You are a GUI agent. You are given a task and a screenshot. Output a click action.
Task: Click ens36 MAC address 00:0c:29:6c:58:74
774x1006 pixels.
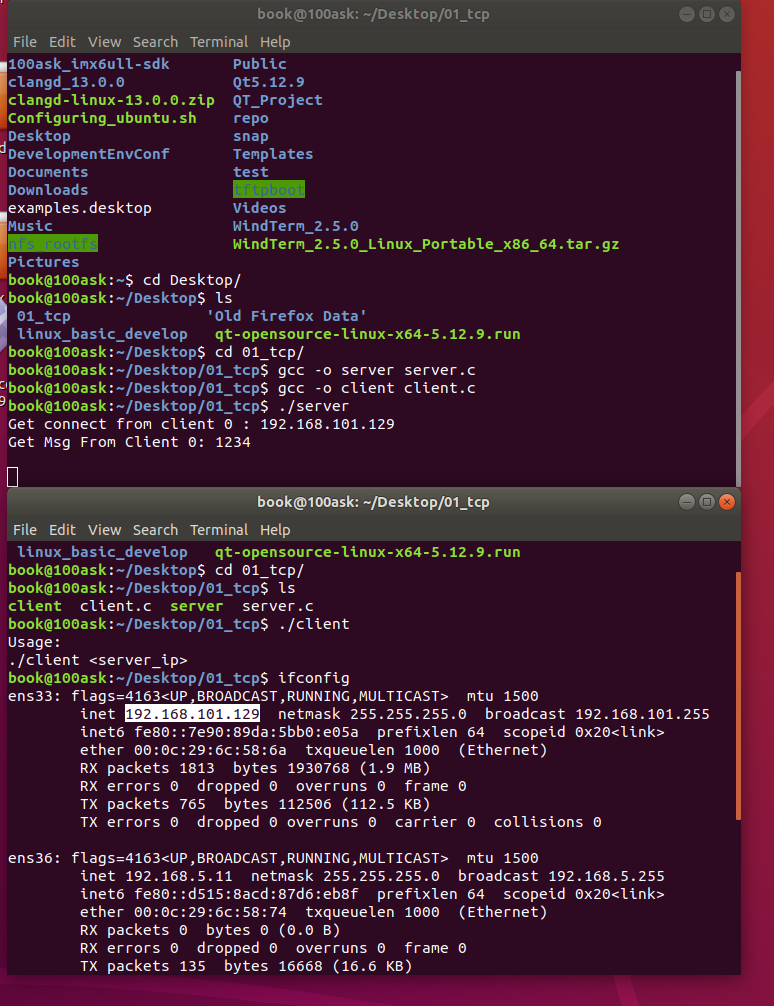[x=211, y=912]
